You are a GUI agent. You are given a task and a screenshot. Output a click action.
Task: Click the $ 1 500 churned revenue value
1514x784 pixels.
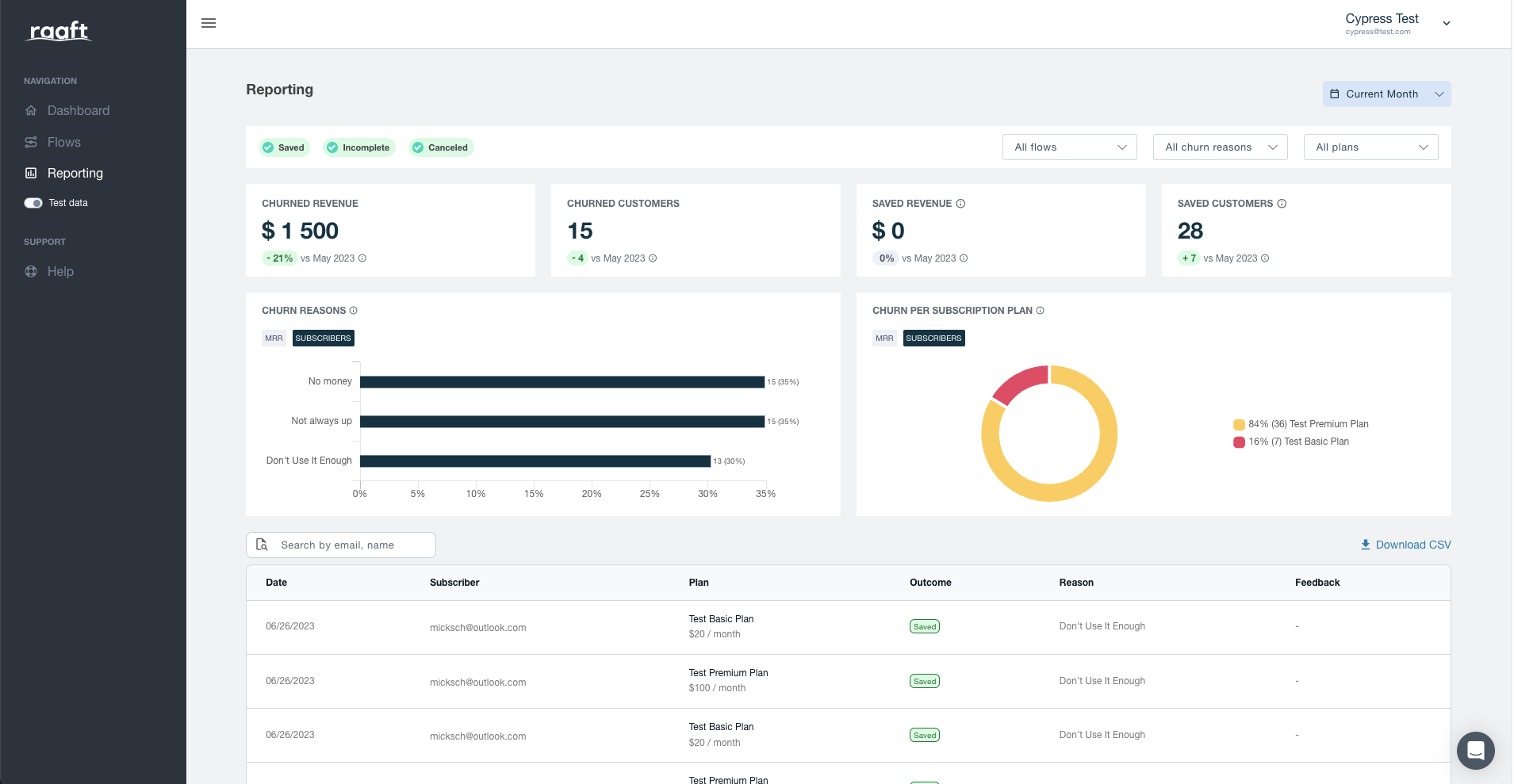coord(300,231)
